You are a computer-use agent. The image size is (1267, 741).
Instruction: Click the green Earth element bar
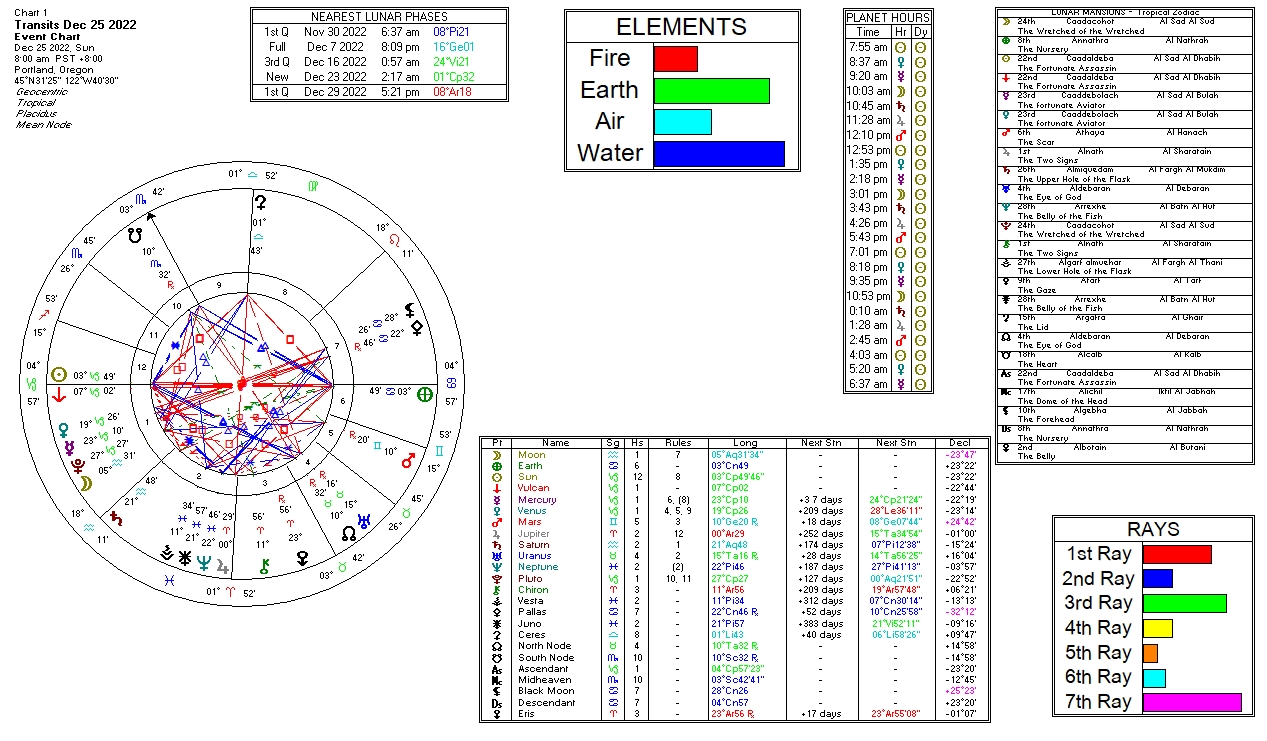pyautogui.click(x=712, y=90)
